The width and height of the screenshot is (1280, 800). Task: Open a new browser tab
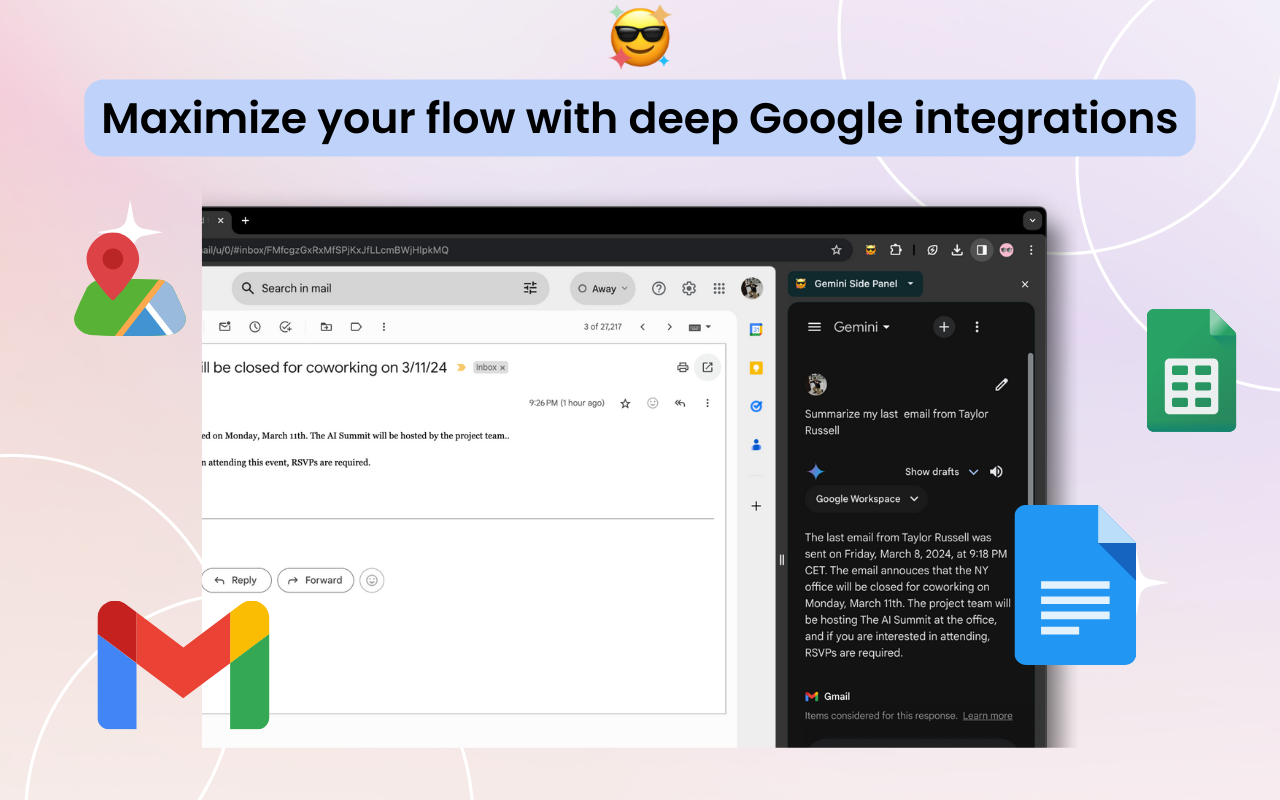coord(245,220)
